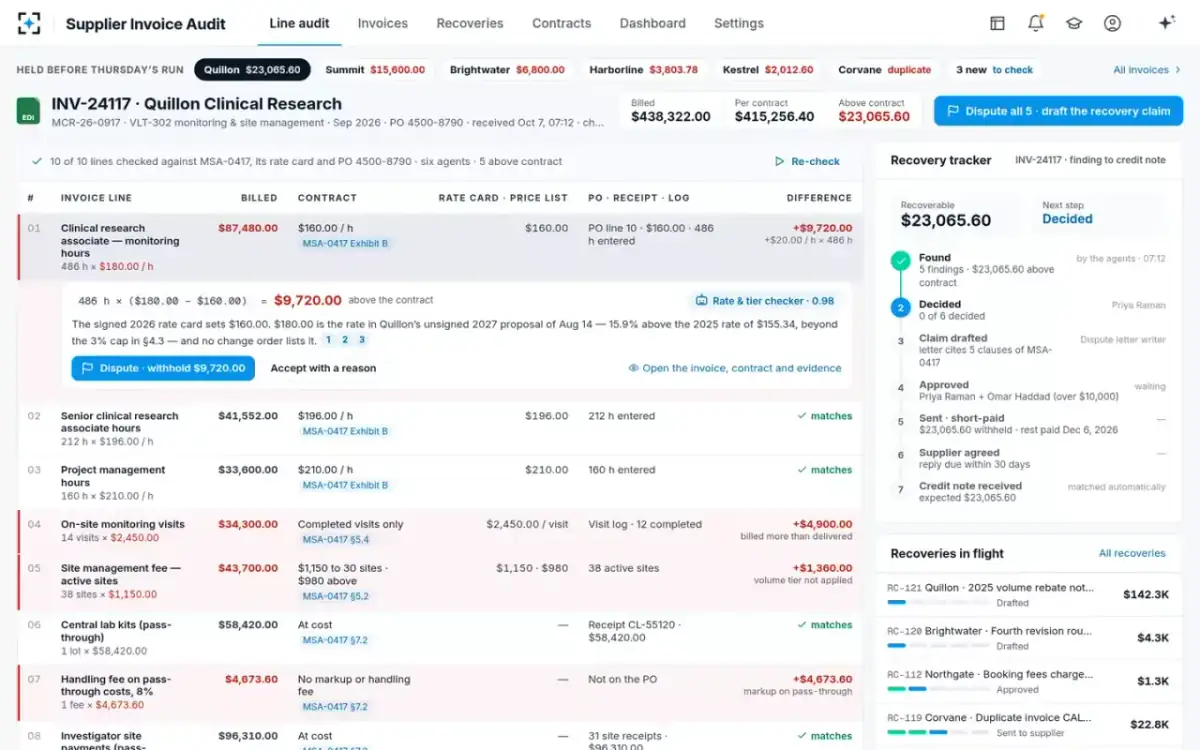
Task: Open the MSA-0417 §5.4 contract tag
Action: point(336,539)
